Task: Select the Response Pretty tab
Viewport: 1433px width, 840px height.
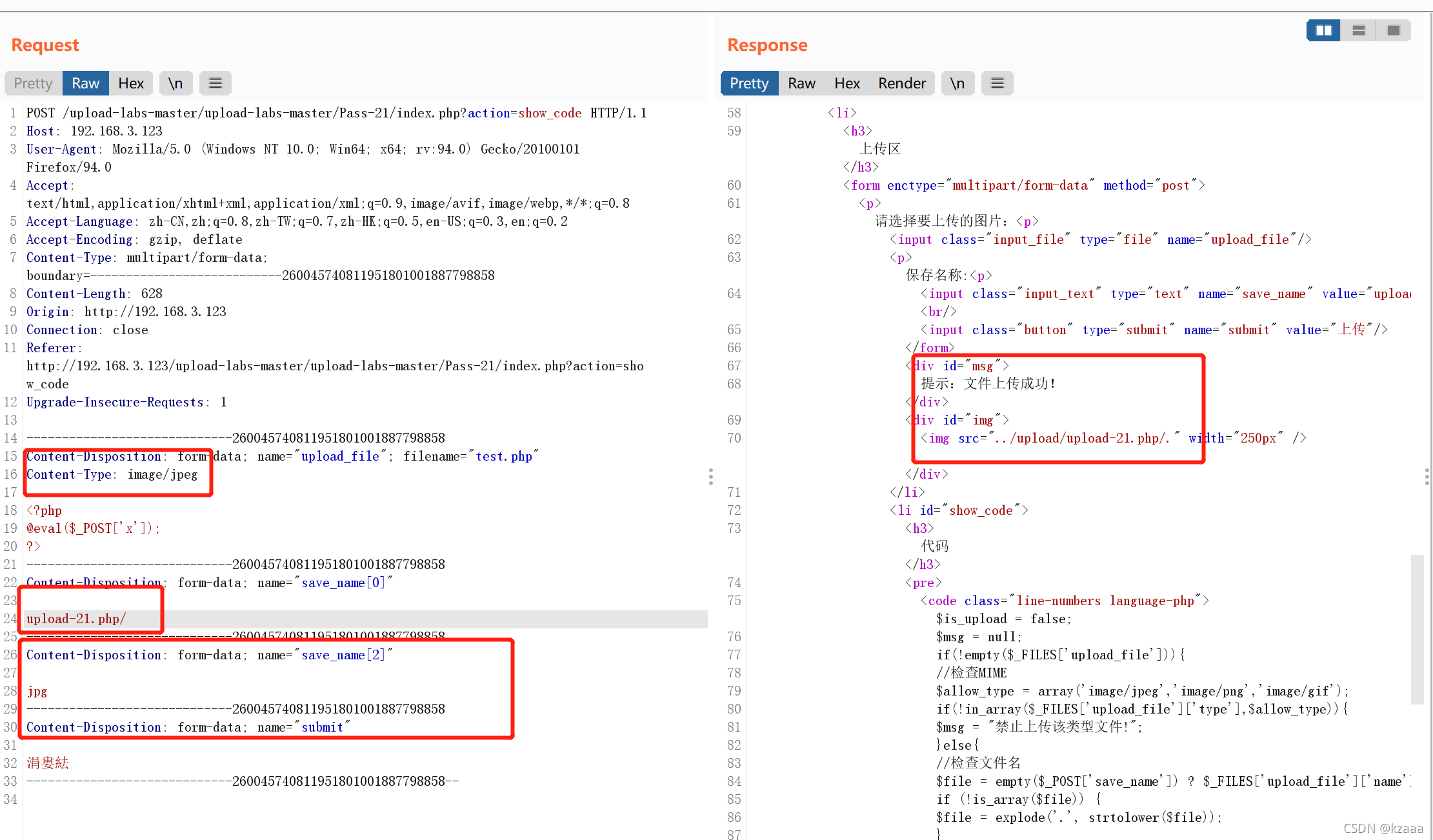Action: [x=749, y=83]
